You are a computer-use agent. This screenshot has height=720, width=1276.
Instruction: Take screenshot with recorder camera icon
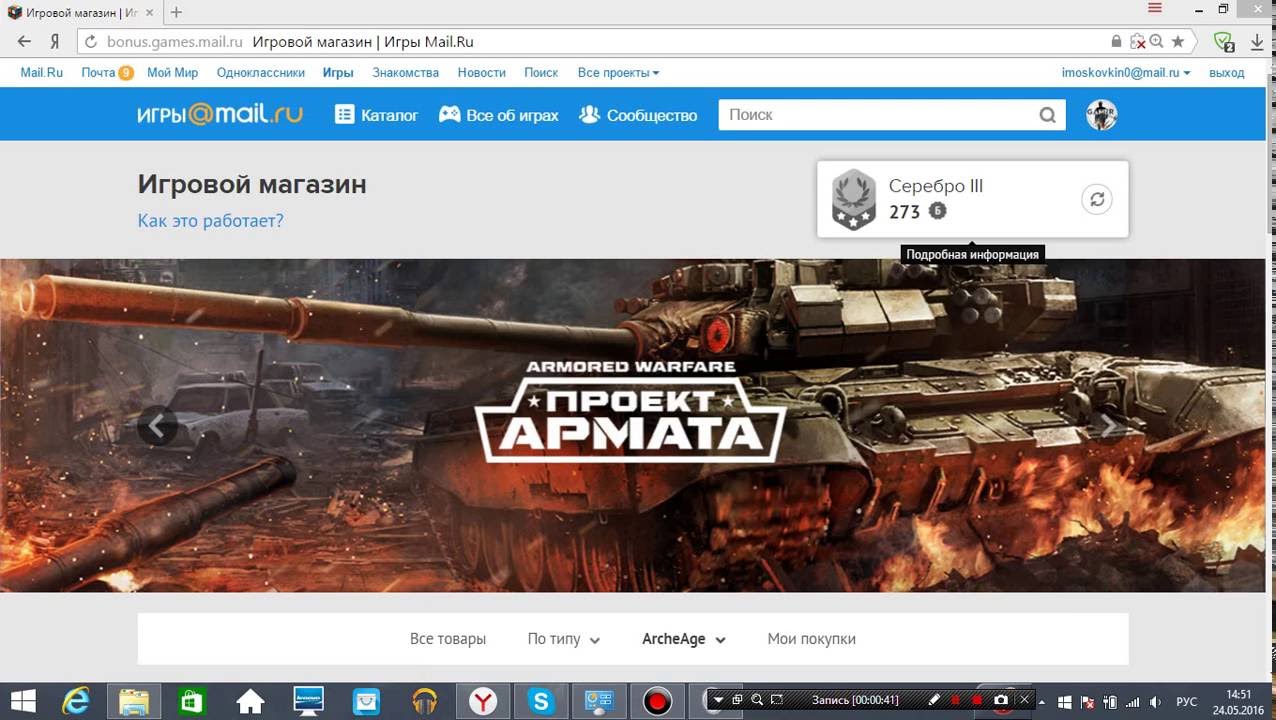(1001, 700)
